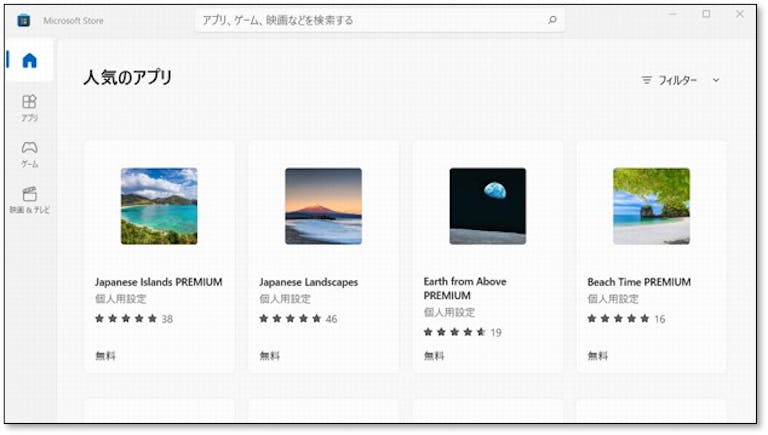Open Japanese Landscapes thumbnail
The image size is (768, 435).
click(323, 206)
